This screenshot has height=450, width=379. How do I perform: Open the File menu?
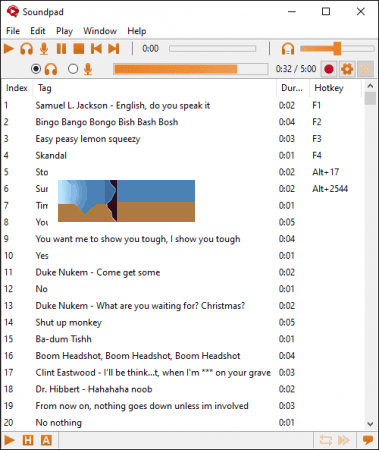13,31
